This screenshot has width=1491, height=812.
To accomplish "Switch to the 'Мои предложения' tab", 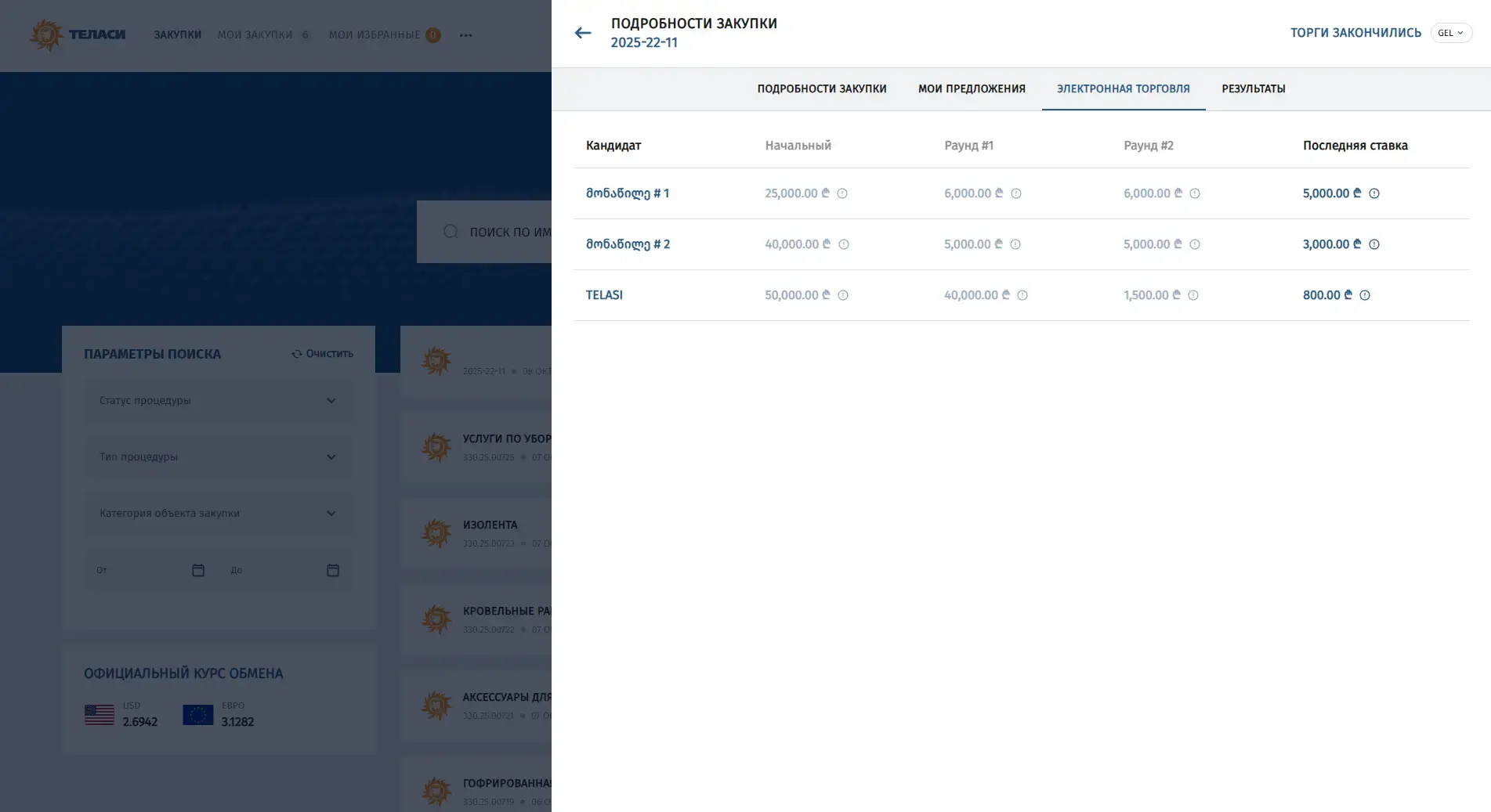I will pos(972,89).
